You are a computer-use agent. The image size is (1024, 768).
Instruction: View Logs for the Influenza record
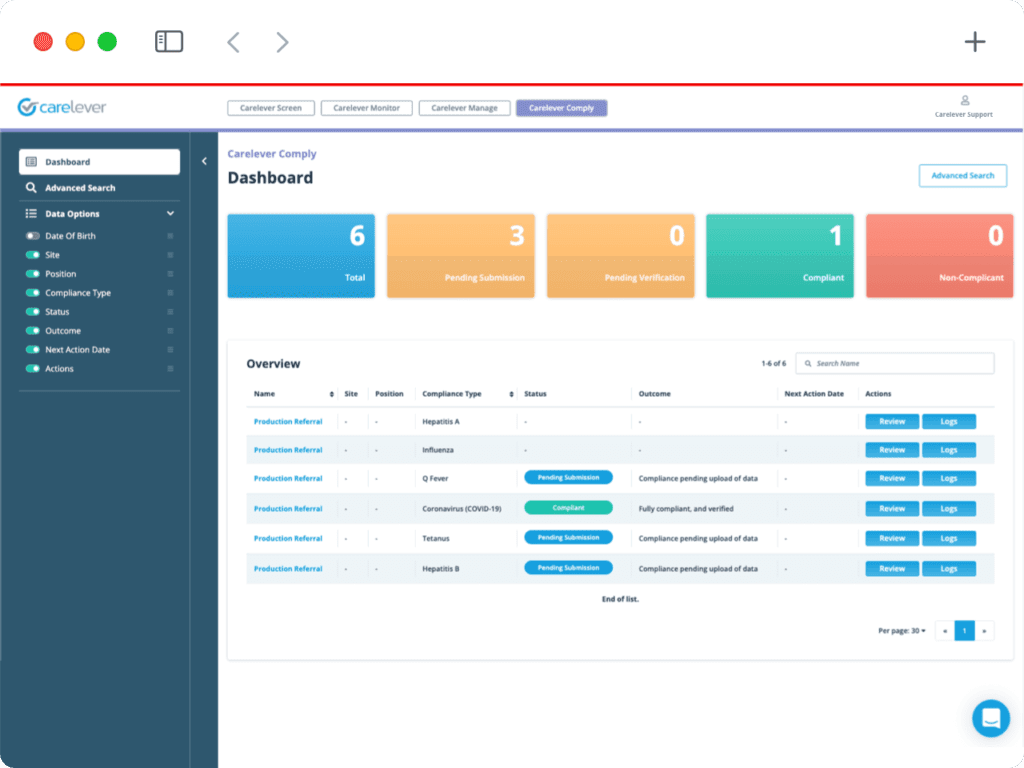tap(948, 450)
